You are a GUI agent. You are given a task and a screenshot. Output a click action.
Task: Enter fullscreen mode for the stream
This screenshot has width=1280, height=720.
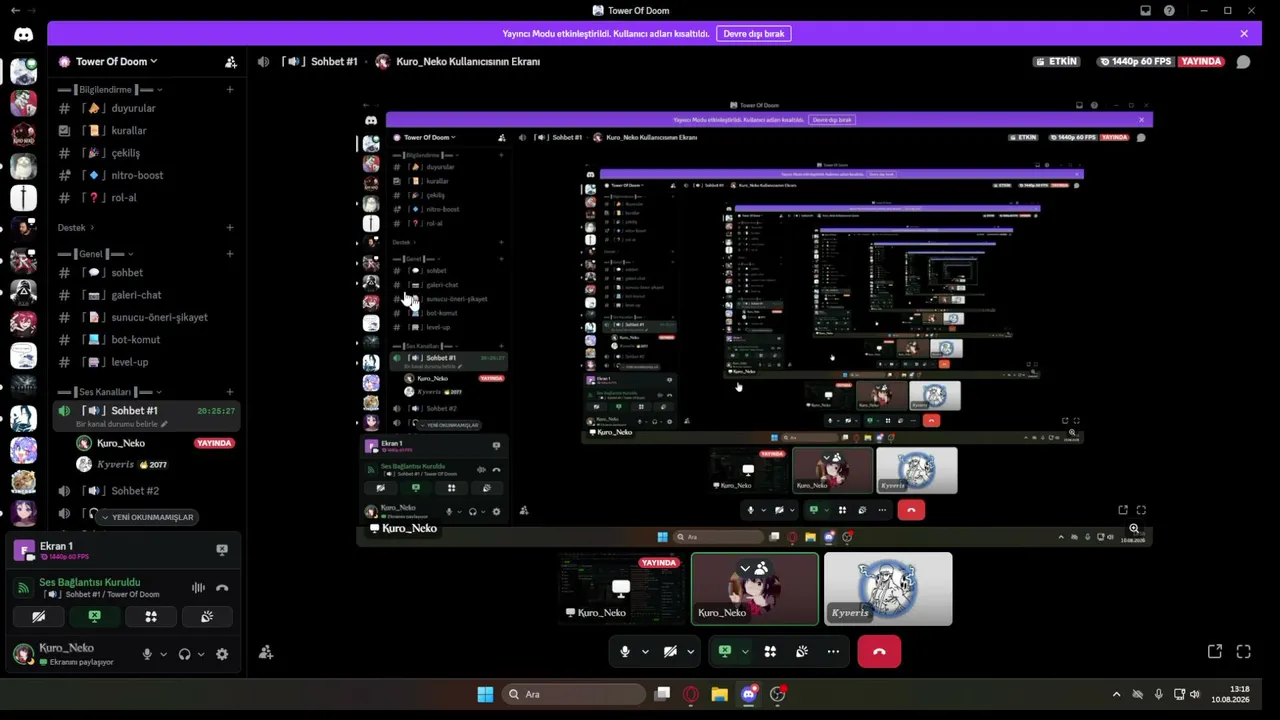(1244, 651)
